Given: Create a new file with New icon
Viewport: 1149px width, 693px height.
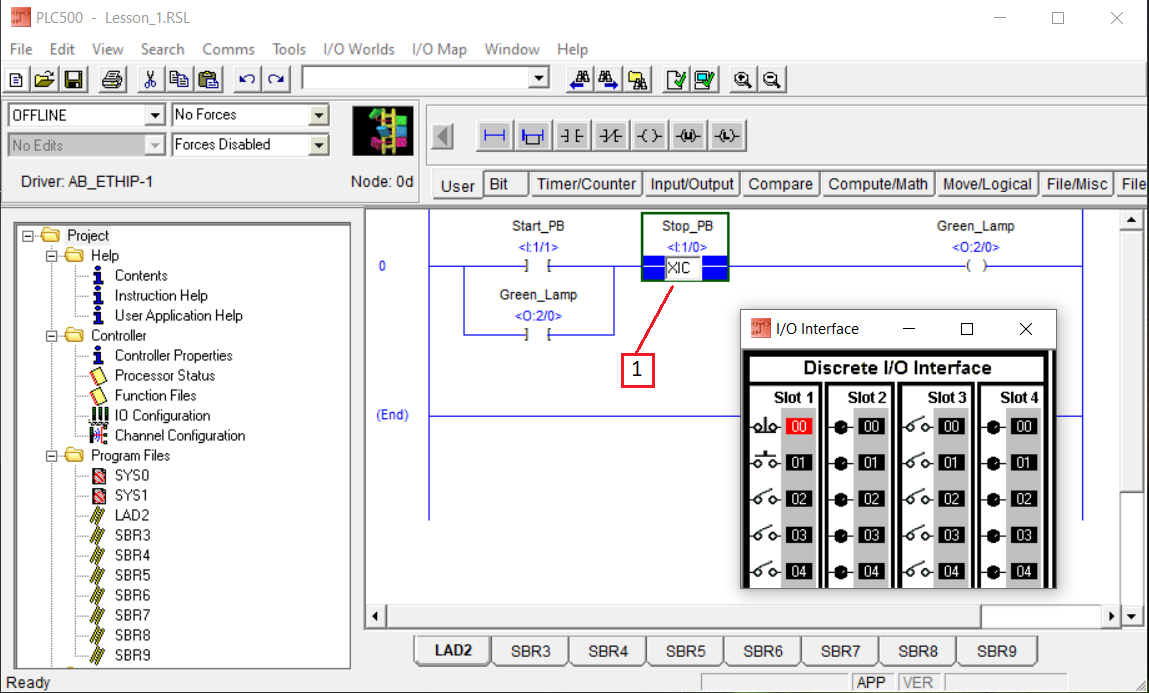Looking at the screenshot, I should click(x=16, y=79).
